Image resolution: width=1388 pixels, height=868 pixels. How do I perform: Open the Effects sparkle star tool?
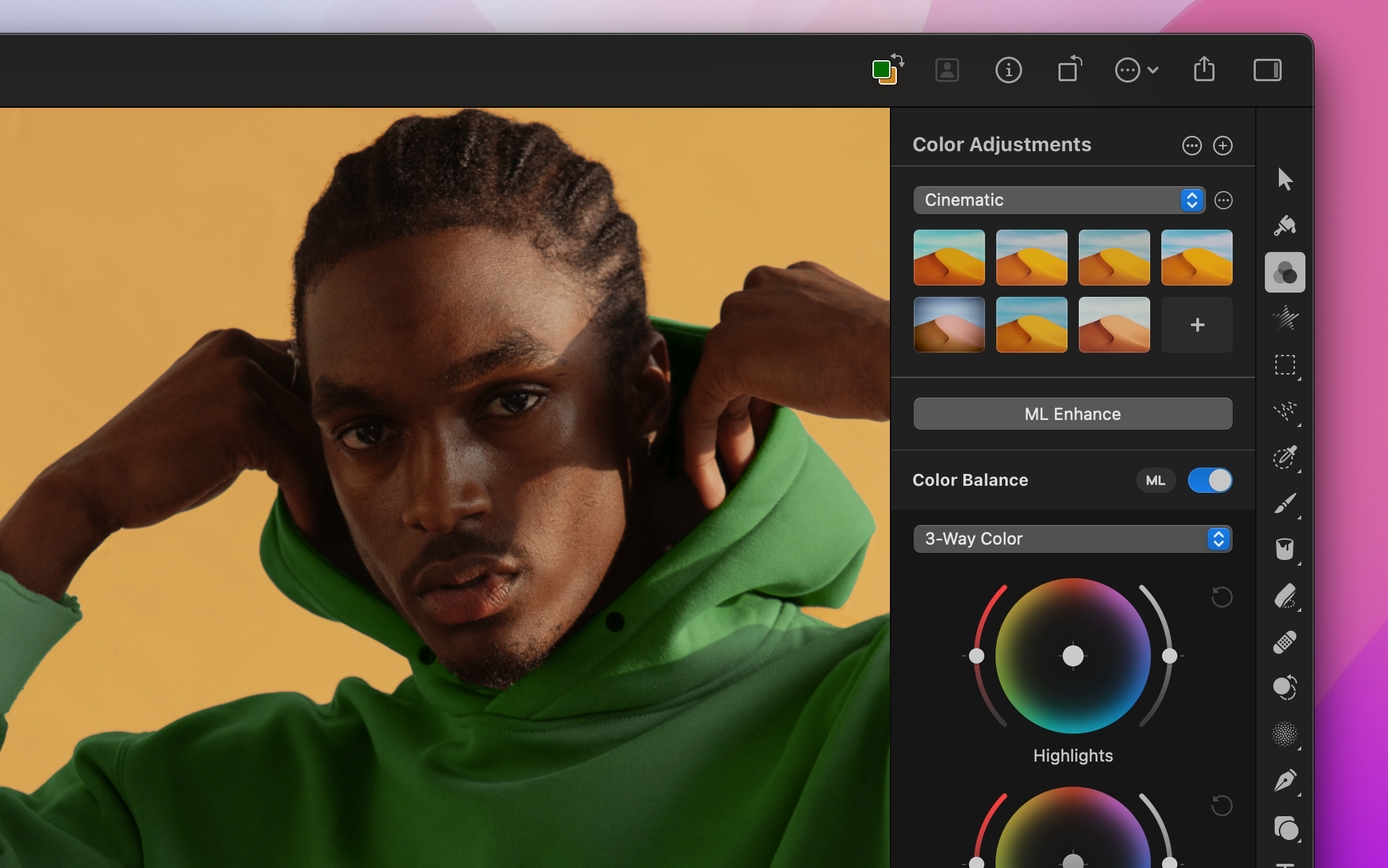pos(1285,318)
